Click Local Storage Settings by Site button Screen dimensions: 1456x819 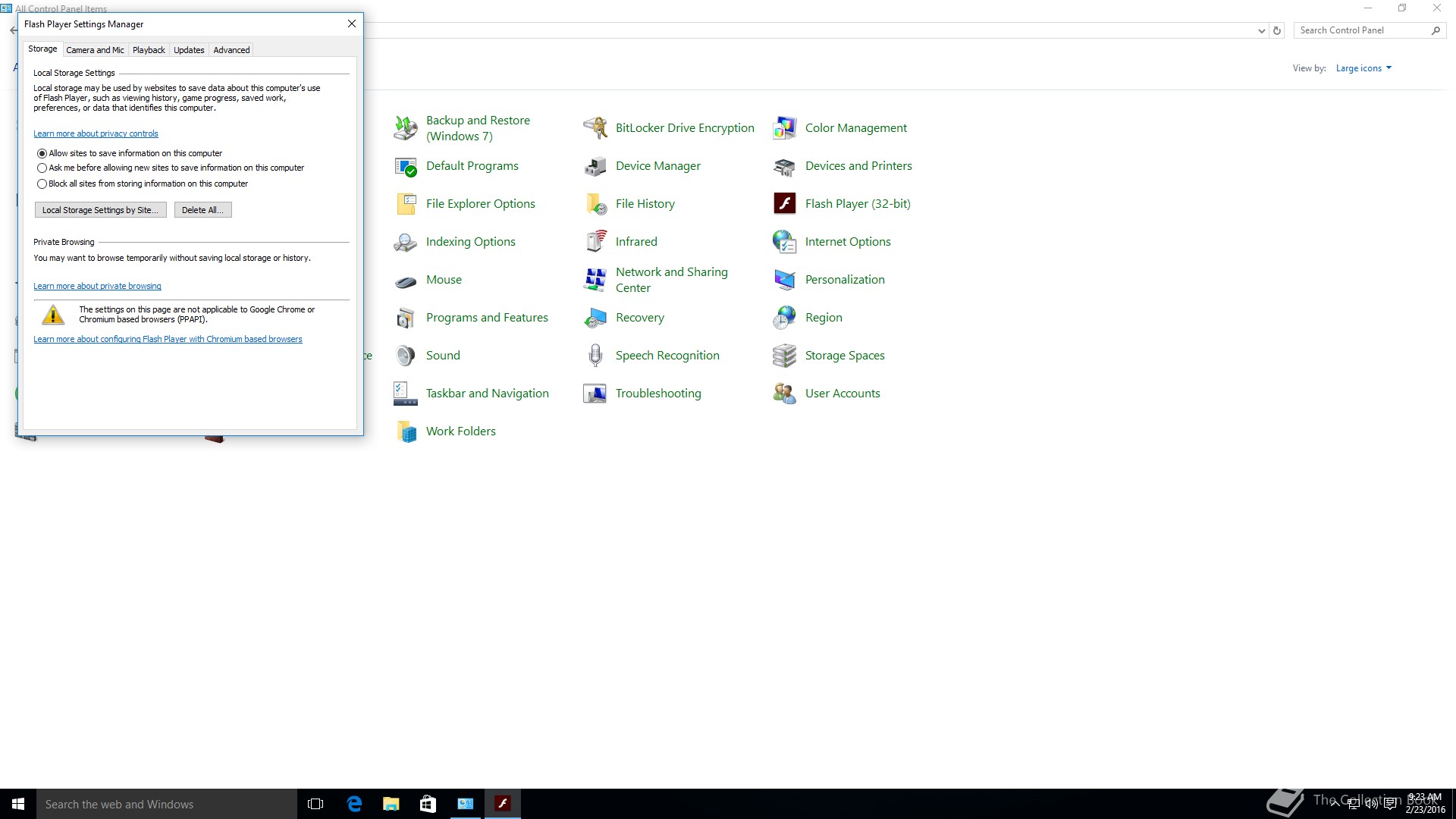click(x=100, y=210)
